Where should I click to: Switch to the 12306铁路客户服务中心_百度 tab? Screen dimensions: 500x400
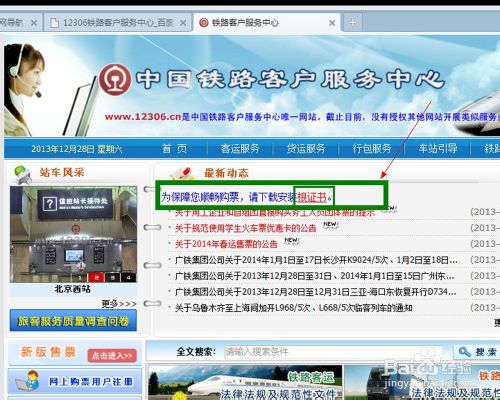pyautogui.click(x=118, y=23)
